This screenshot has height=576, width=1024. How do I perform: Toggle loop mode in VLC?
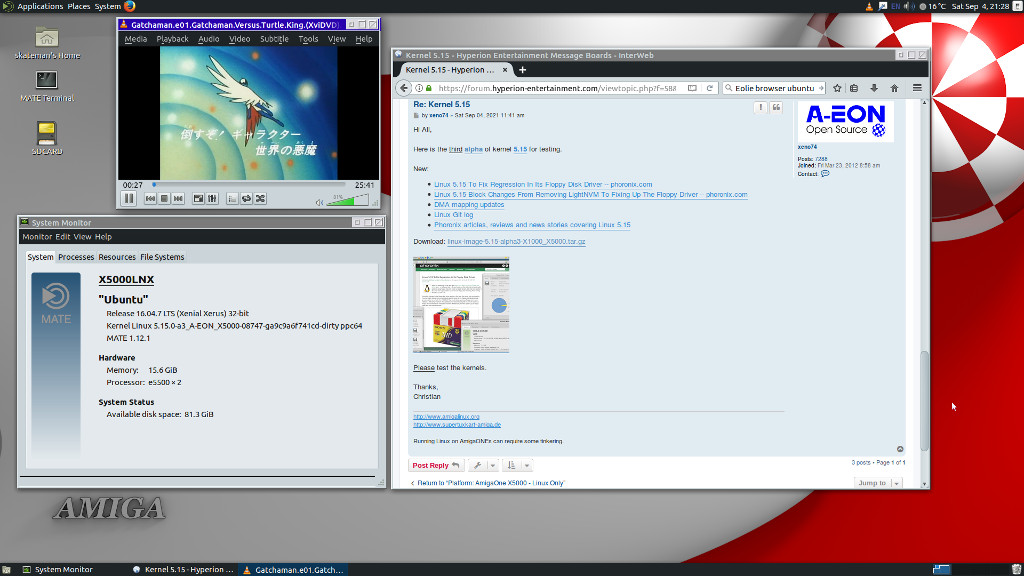pyautogui.click(x=246, y=199)
